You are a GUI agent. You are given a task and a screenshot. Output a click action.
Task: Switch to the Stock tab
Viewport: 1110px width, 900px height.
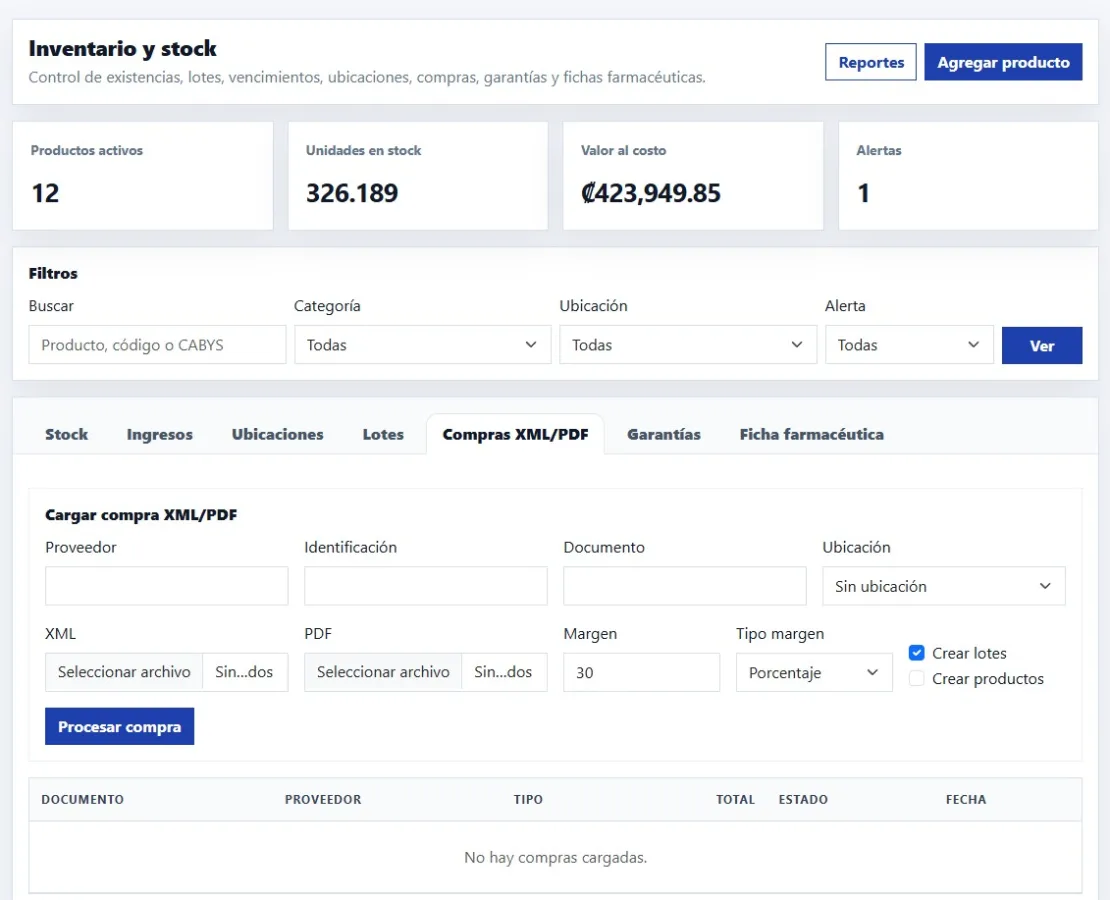tap(67, 434)
